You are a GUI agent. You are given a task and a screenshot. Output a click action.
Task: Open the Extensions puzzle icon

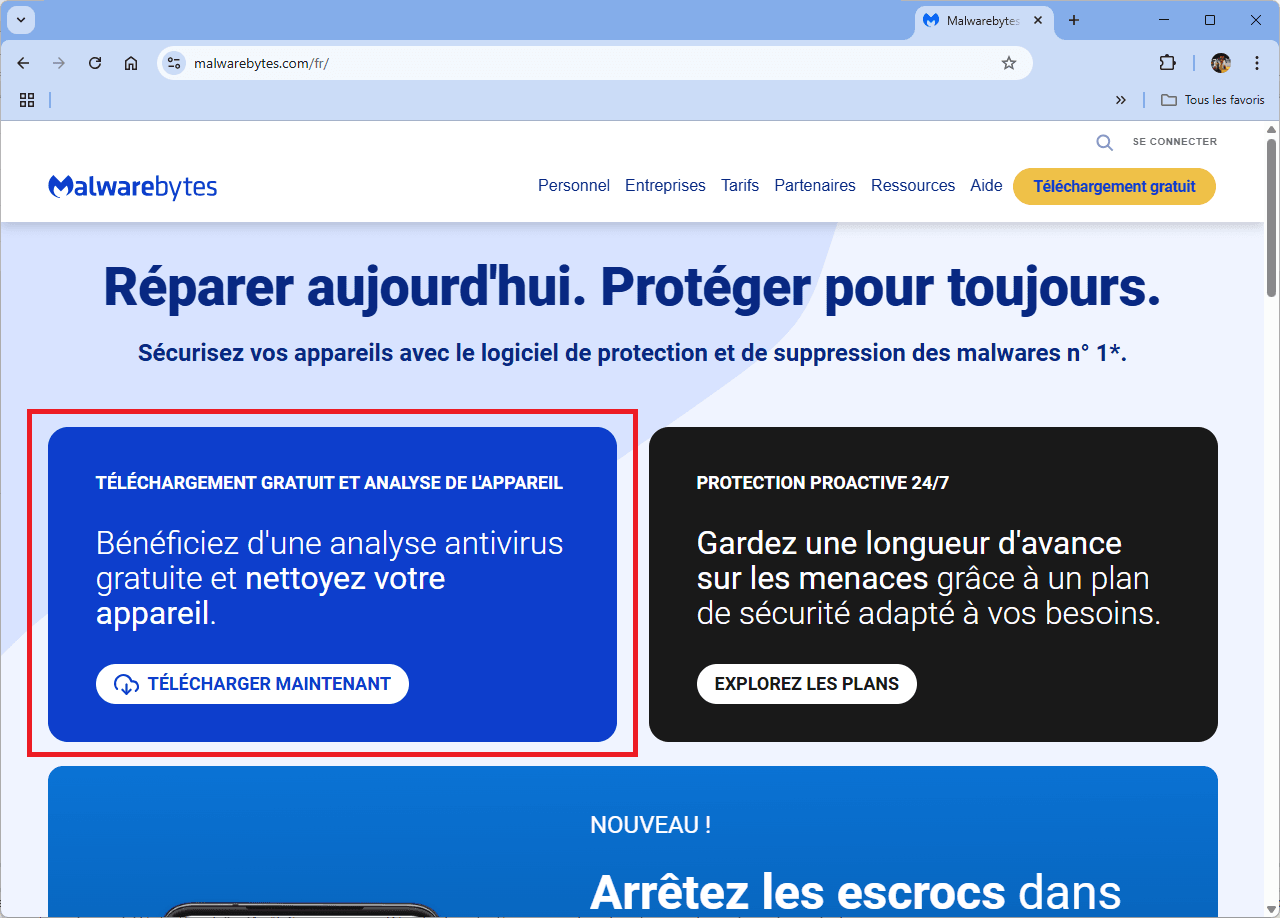coord(1167,63)
